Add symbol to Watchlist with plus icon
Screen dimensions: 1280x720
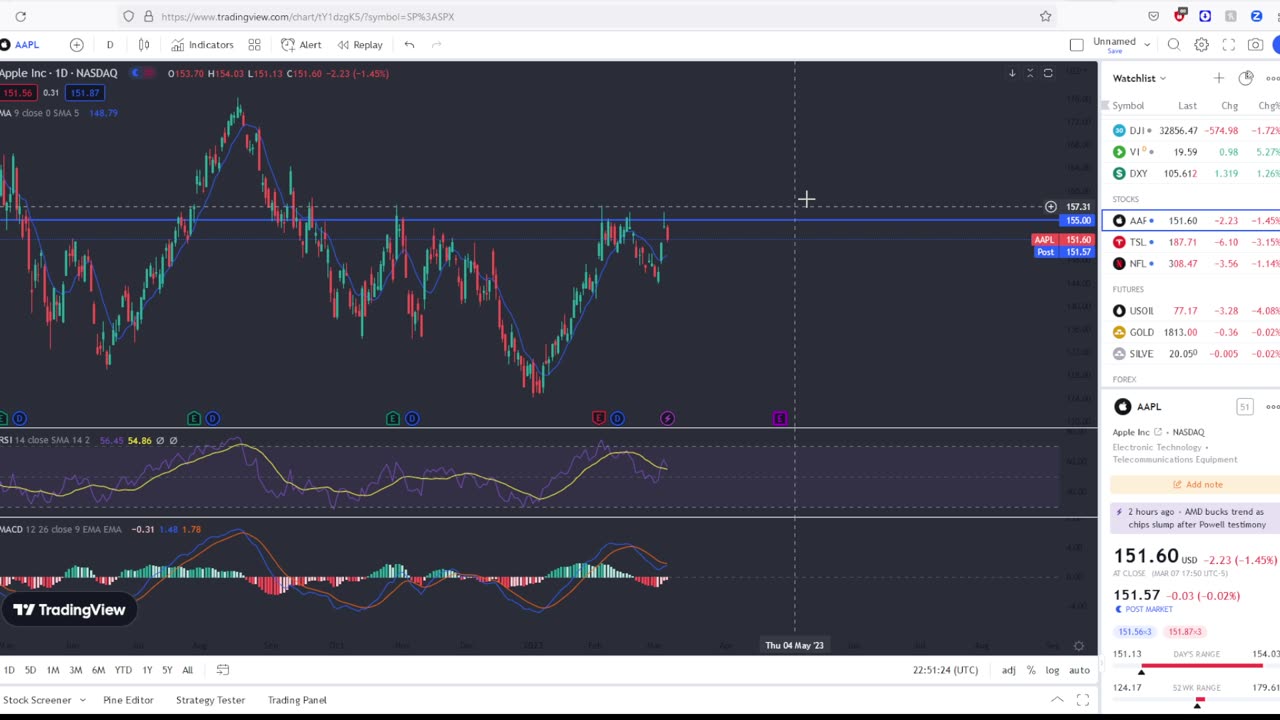[x=1218, y=78]
